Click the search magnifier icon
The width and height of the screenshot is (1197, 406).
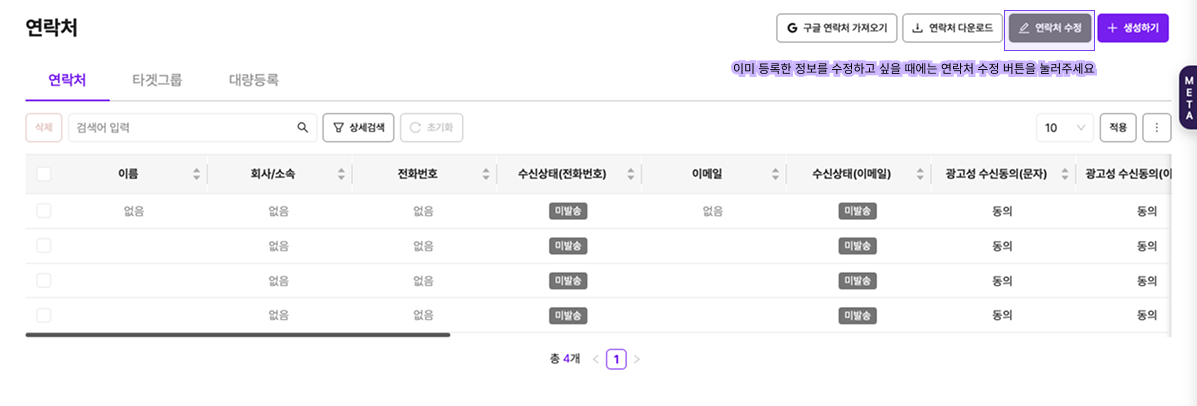click(x=303, y=128)
